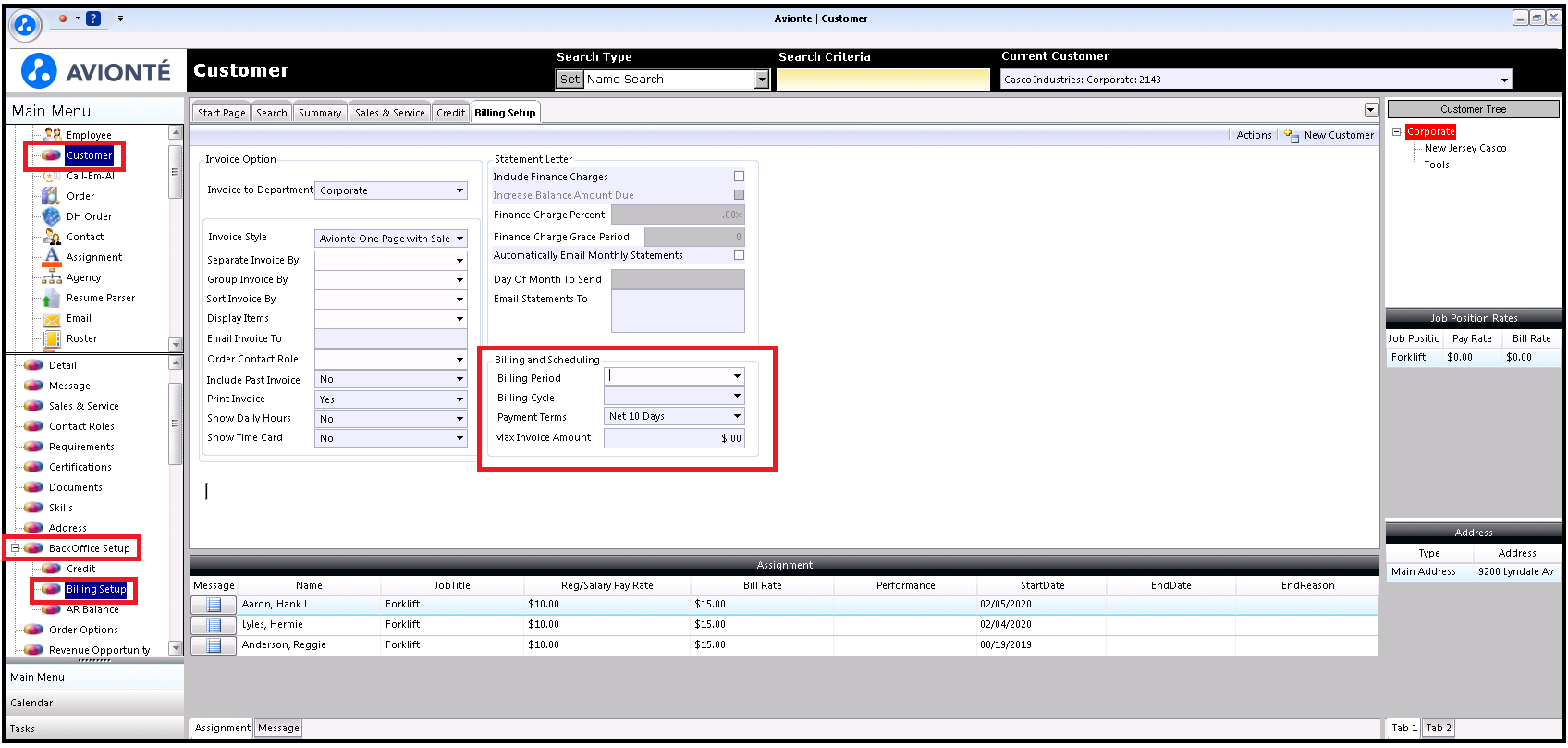Enable Include Finance Charges checkbox

tap(739, 176)
